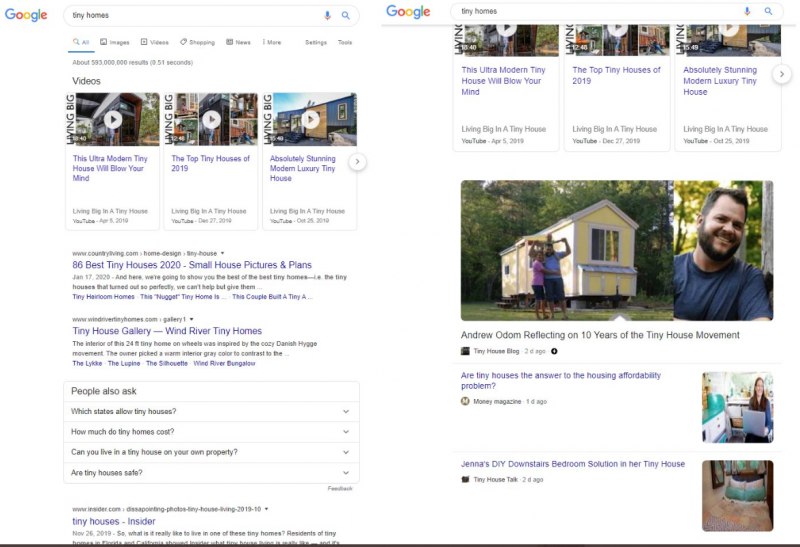Expand 'Can you live in a tiny house on your own property?'

211,452
